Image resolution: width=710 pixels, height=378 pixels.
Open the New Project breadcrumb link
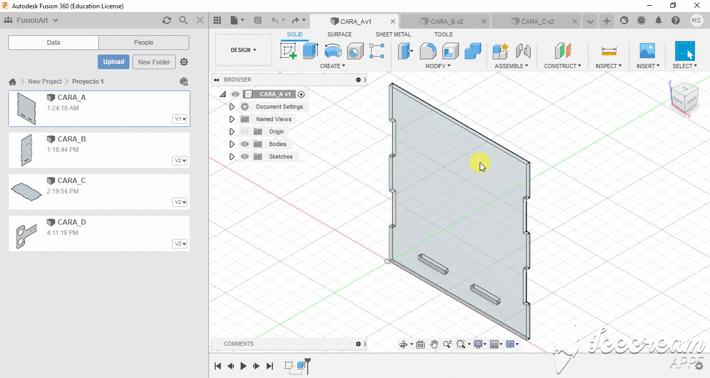click(x=45, y=81)
